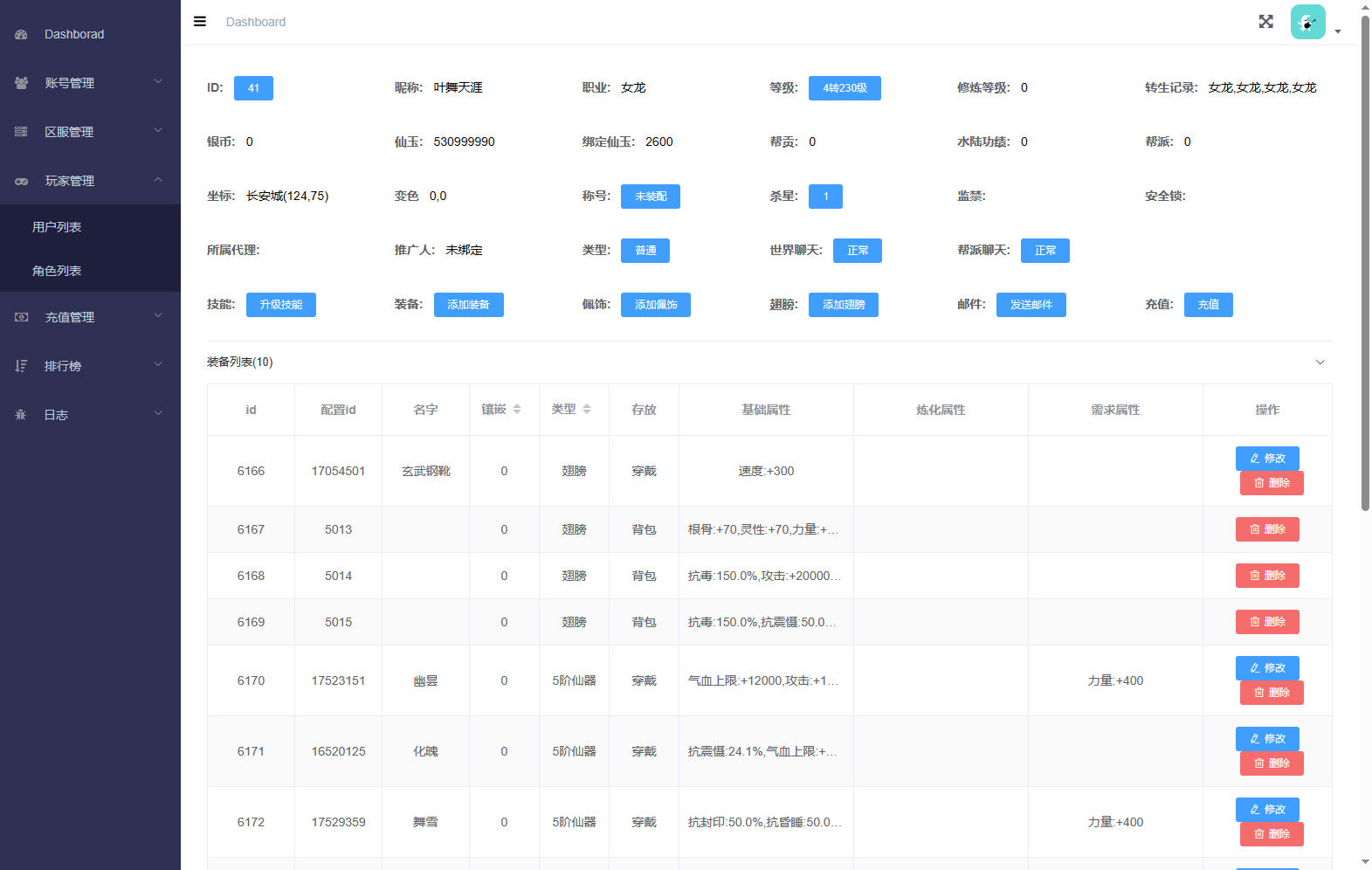Expand the 排行榜 menu chevron
The width and height of the screenshot is (1372, 870).
coord(158,365)
